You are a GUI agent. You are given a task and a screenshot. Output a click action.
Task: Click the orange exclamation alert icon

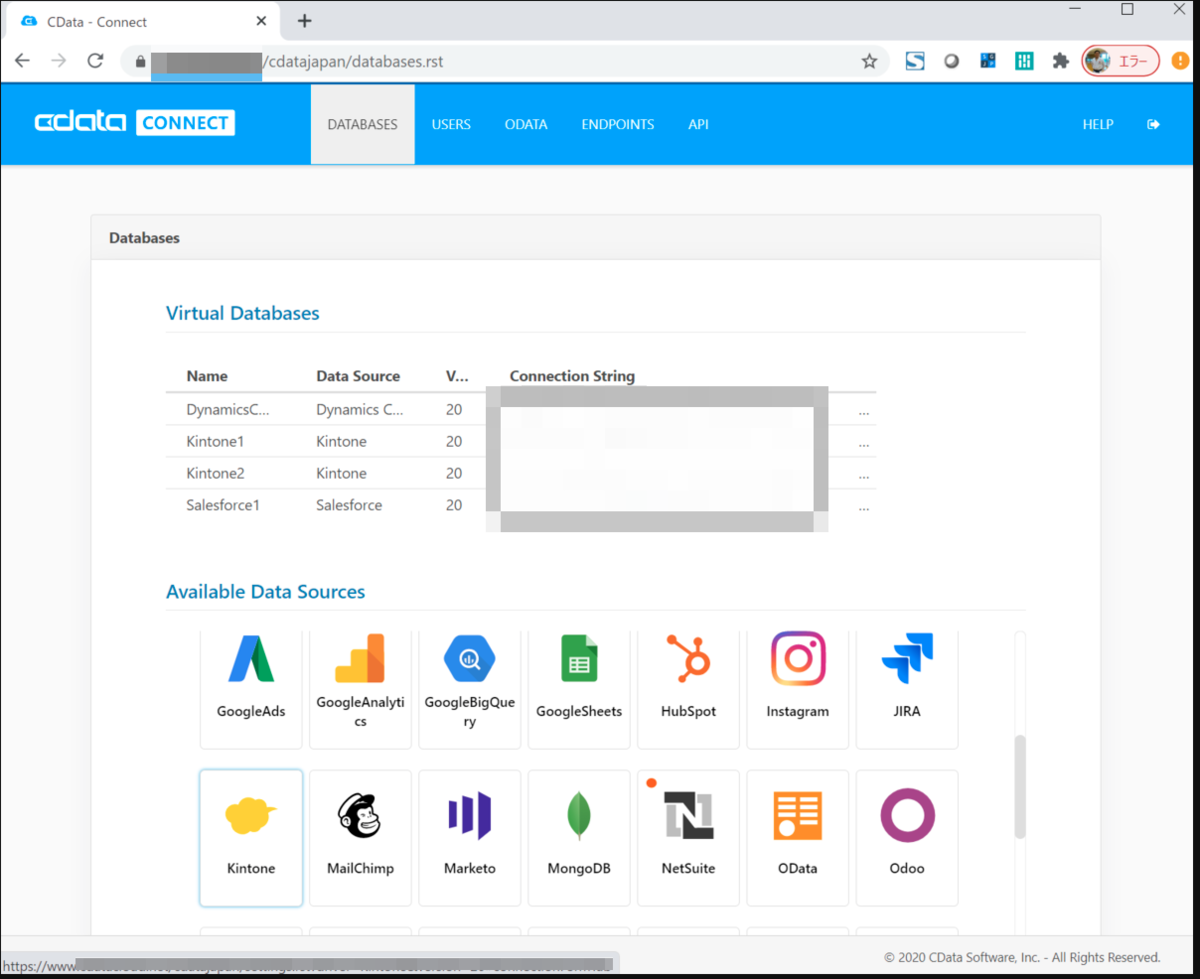click(x=1180, y=61)
